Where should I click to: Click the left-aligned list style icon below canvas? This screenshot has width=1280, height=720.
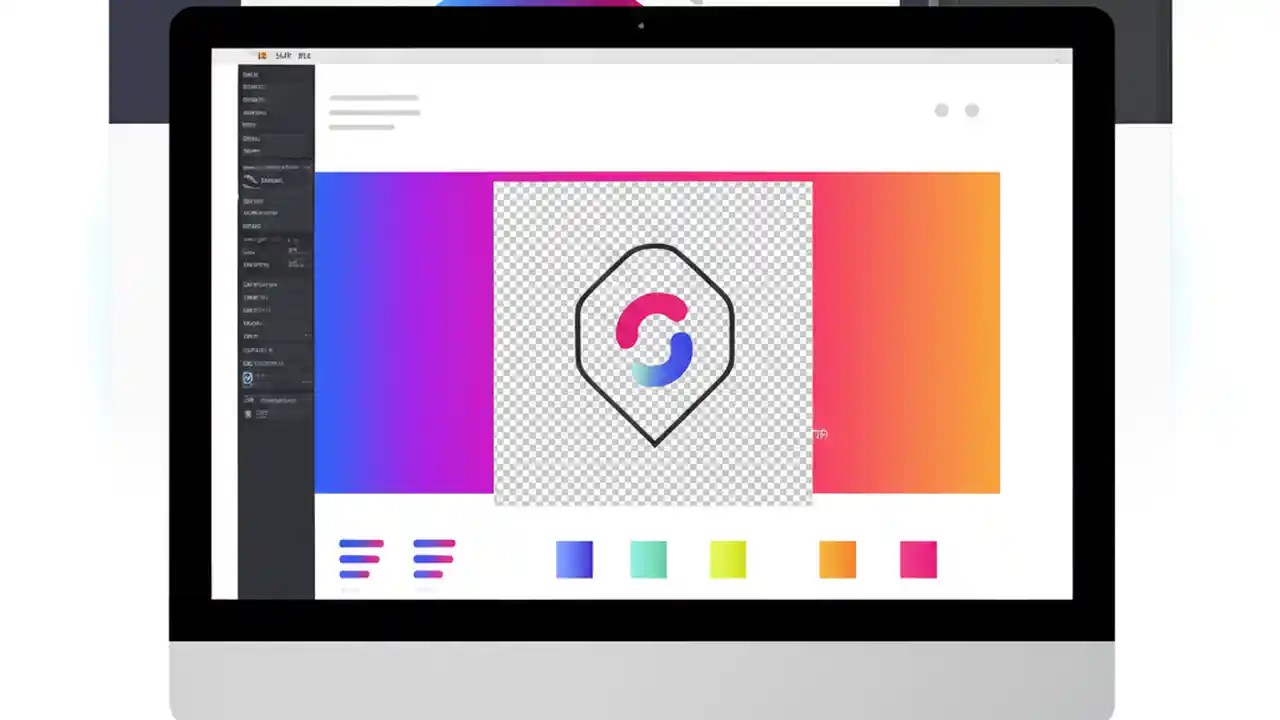[x=360, y=559]
